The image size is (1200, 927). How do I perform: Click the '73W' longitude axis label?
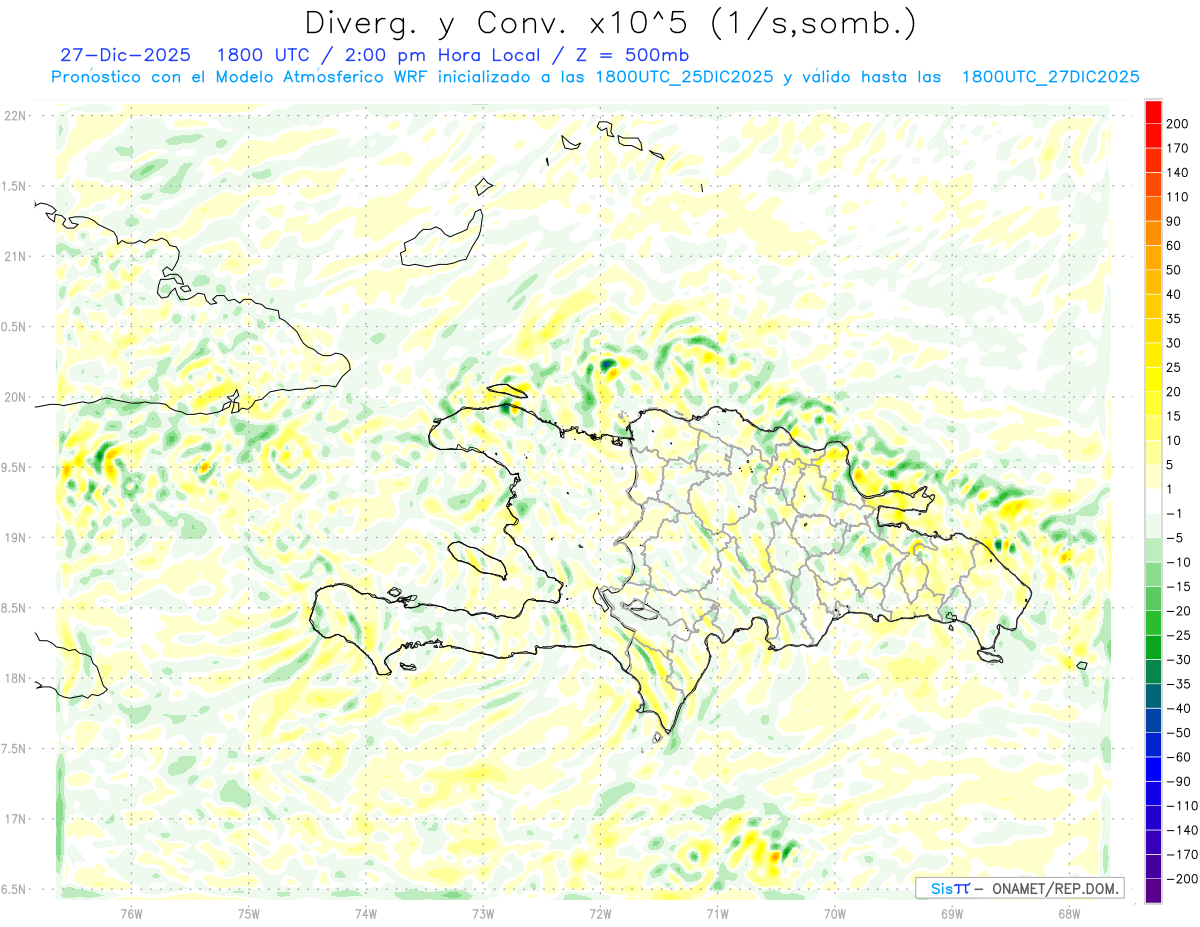[x=483, y=913]
